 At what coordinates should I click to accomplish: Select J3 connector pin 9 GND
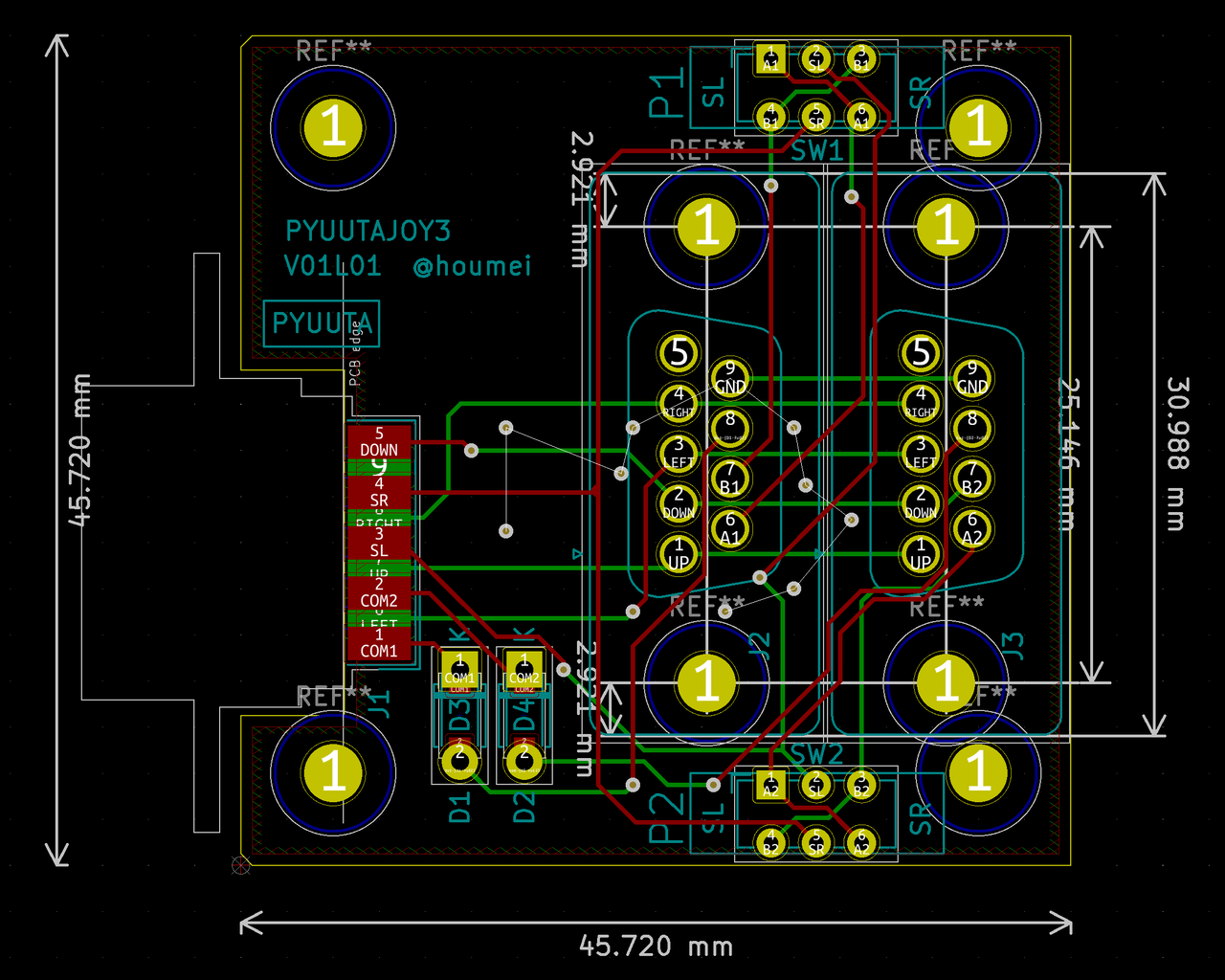pos(972,378)
